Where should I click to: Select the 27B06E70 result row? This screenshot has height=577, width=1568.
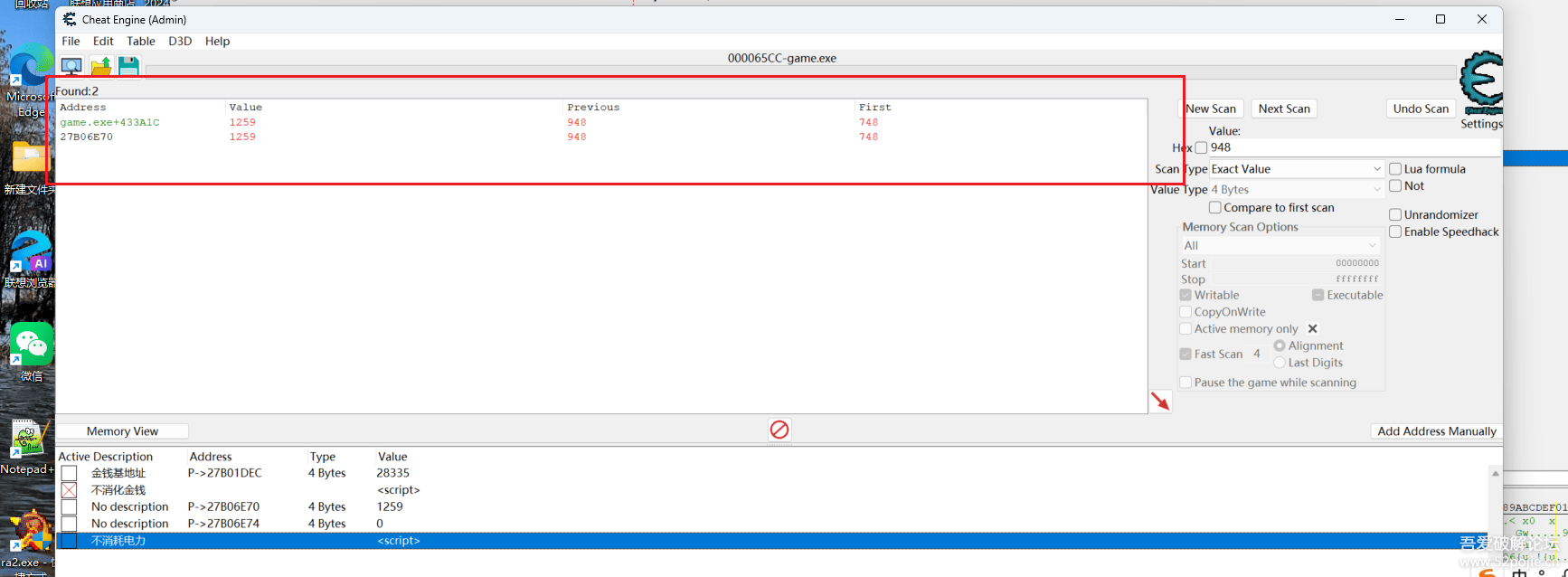click(x=601, y=137)
